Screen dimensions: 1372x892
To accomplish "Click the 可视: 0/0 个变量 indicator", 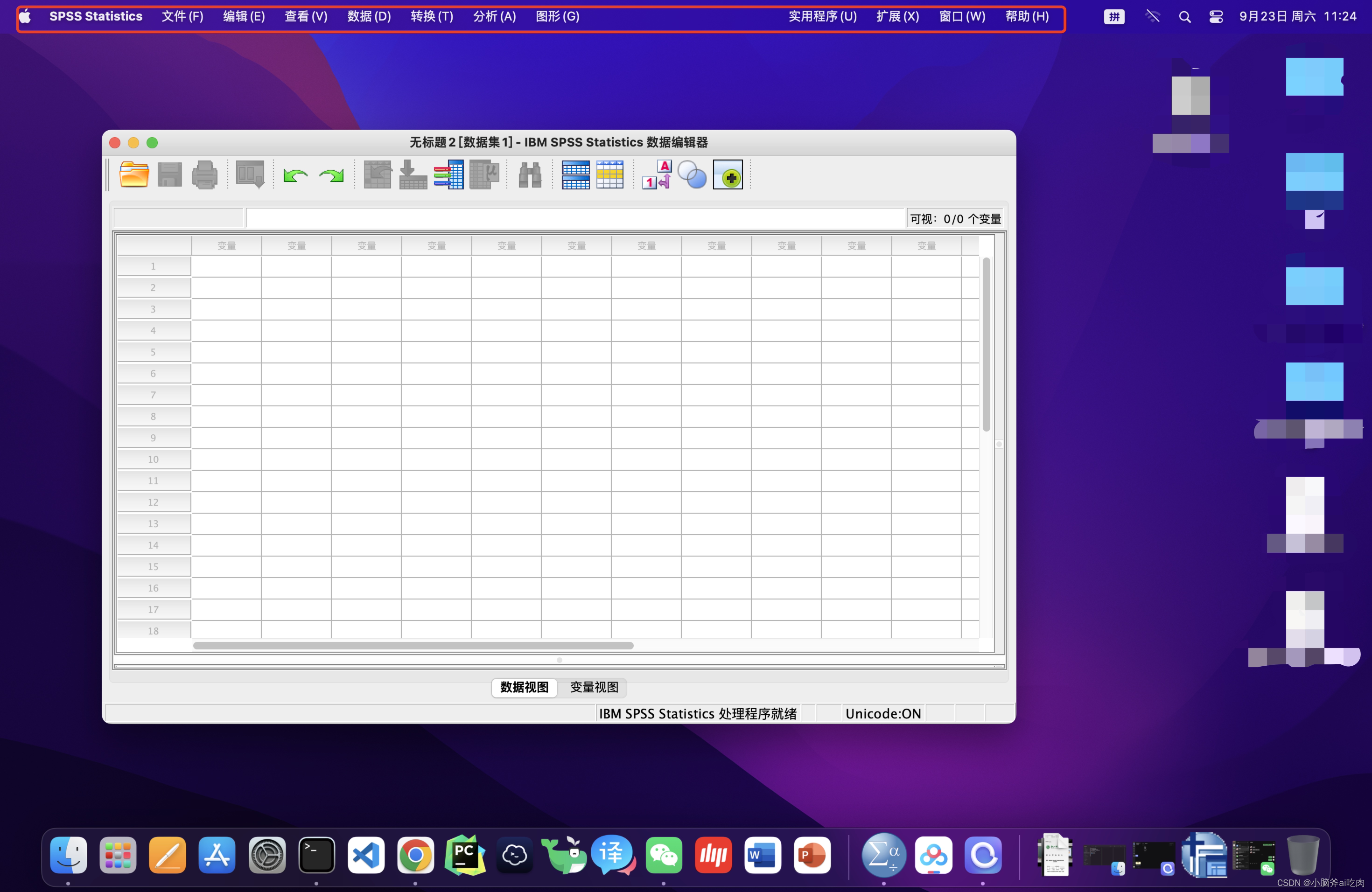I will pos(955,219).
